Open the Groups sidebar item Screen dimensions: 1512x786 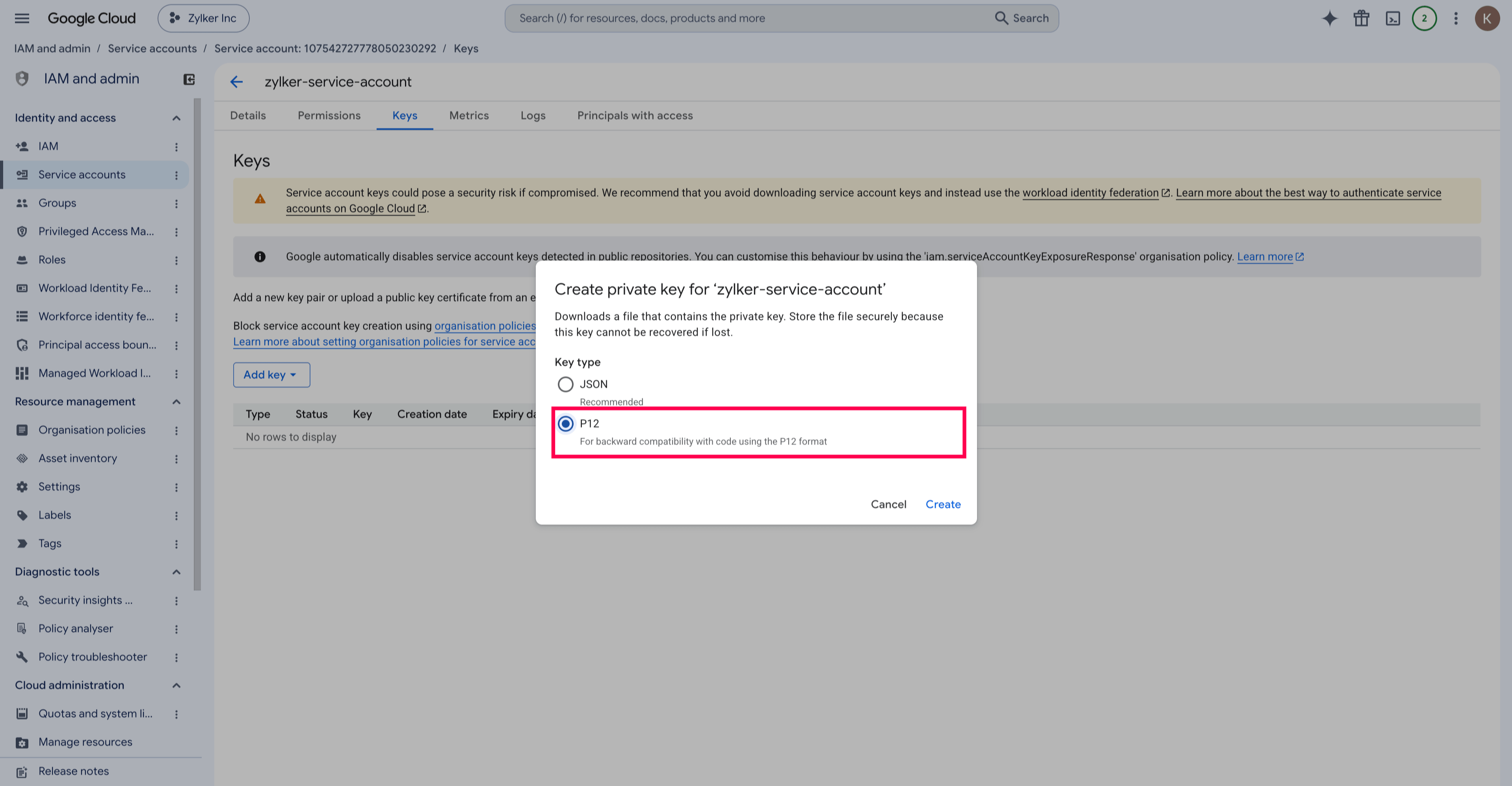point(57,203)
